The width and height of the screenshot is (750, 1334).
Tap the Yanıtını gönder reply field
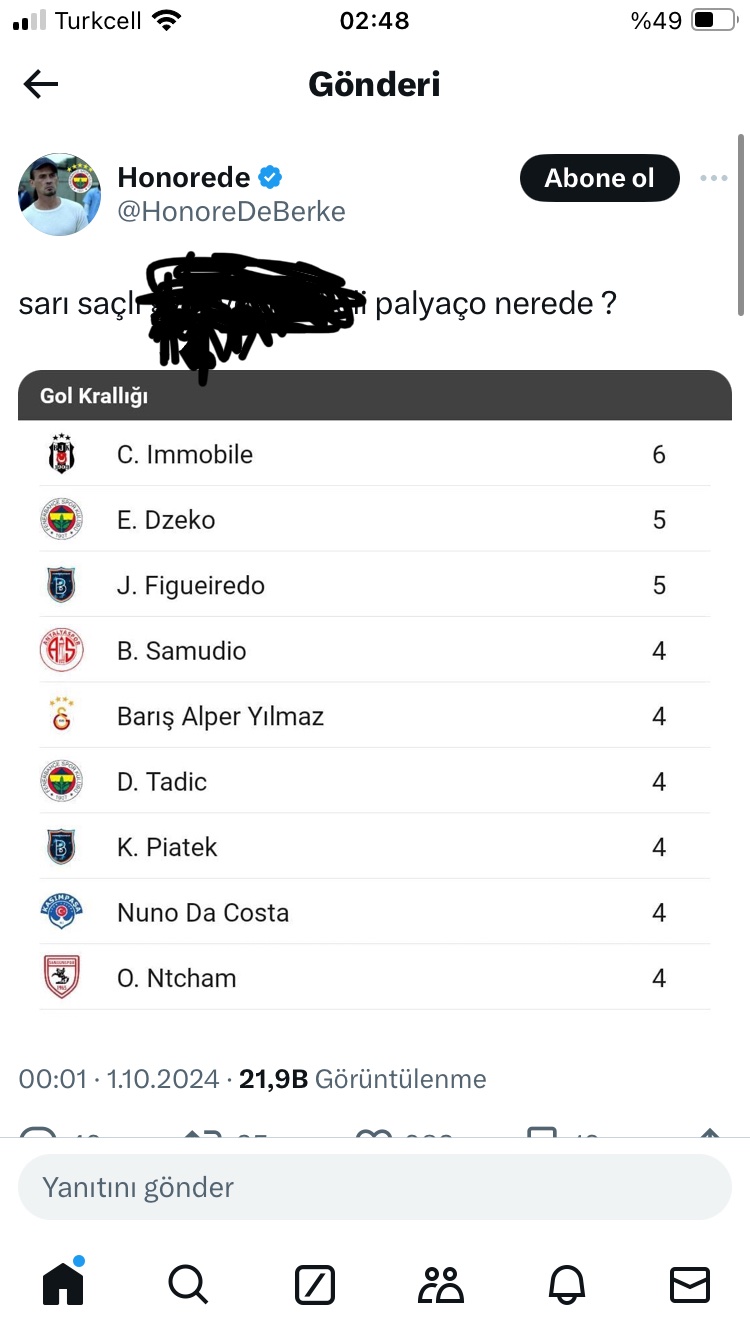coord(375,1187)
